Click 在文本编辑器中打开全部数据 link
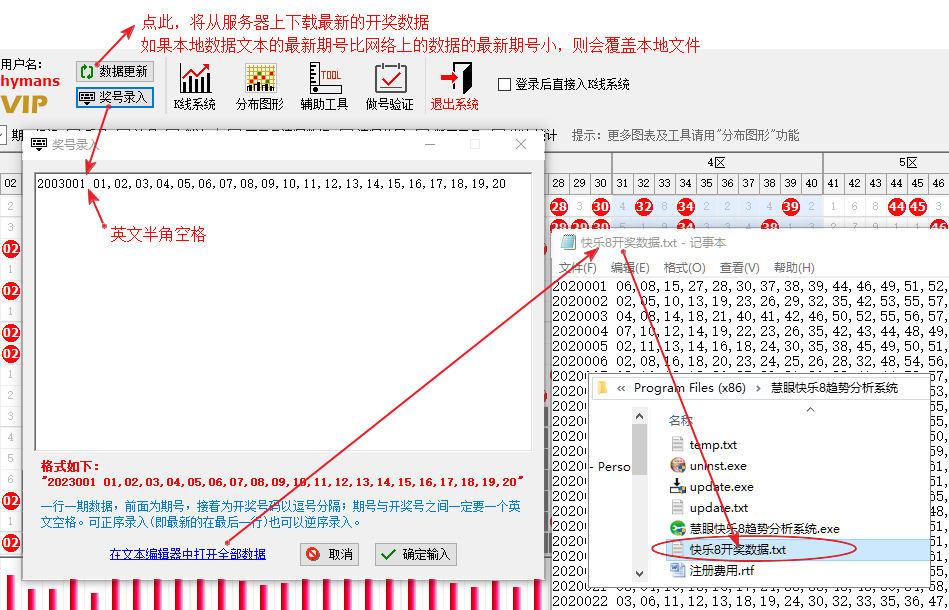 [x=188, y=554]
